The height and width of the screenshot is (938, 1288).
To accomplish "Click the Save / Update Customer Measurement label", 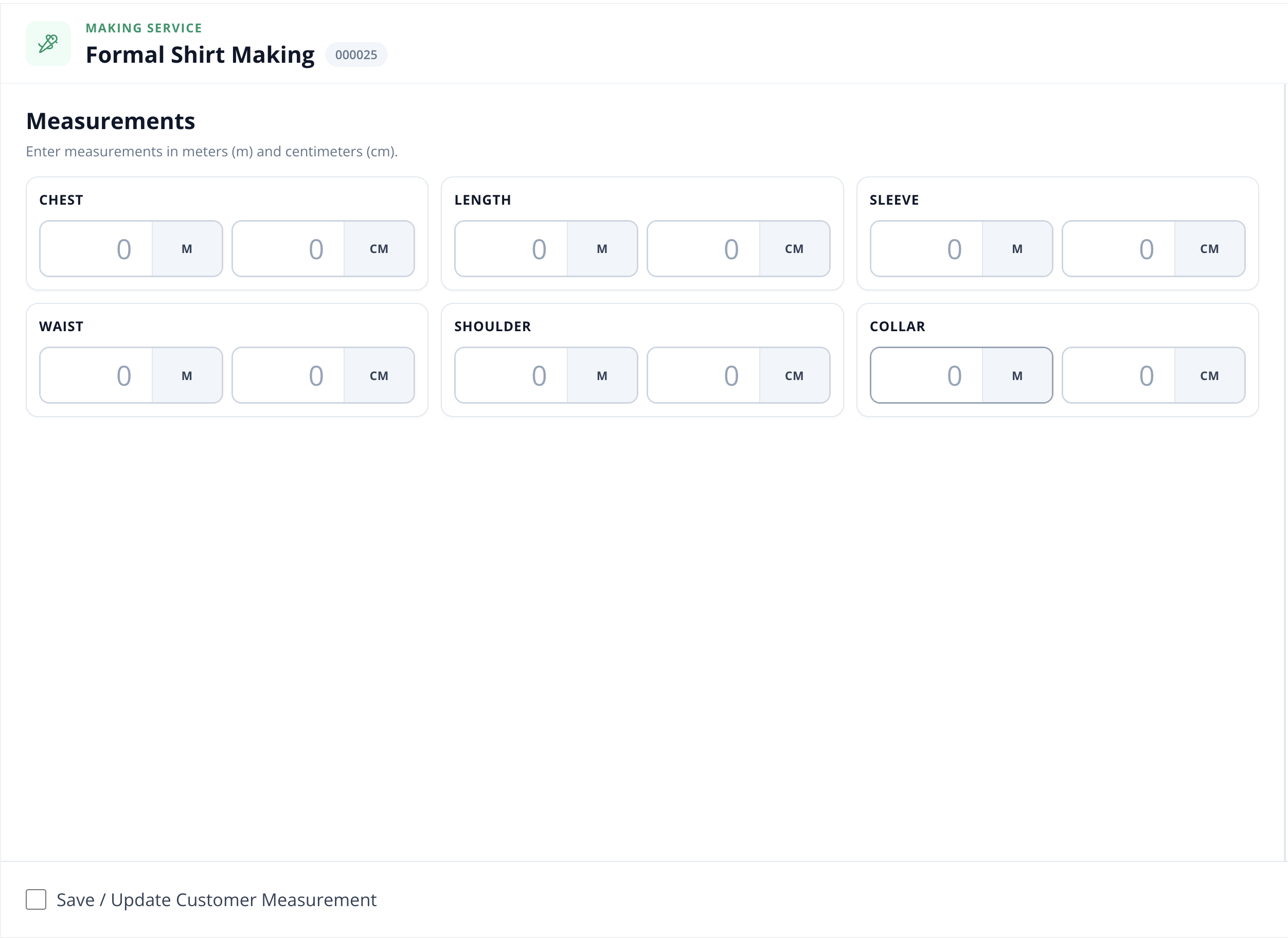I will [x=217, y=900].
